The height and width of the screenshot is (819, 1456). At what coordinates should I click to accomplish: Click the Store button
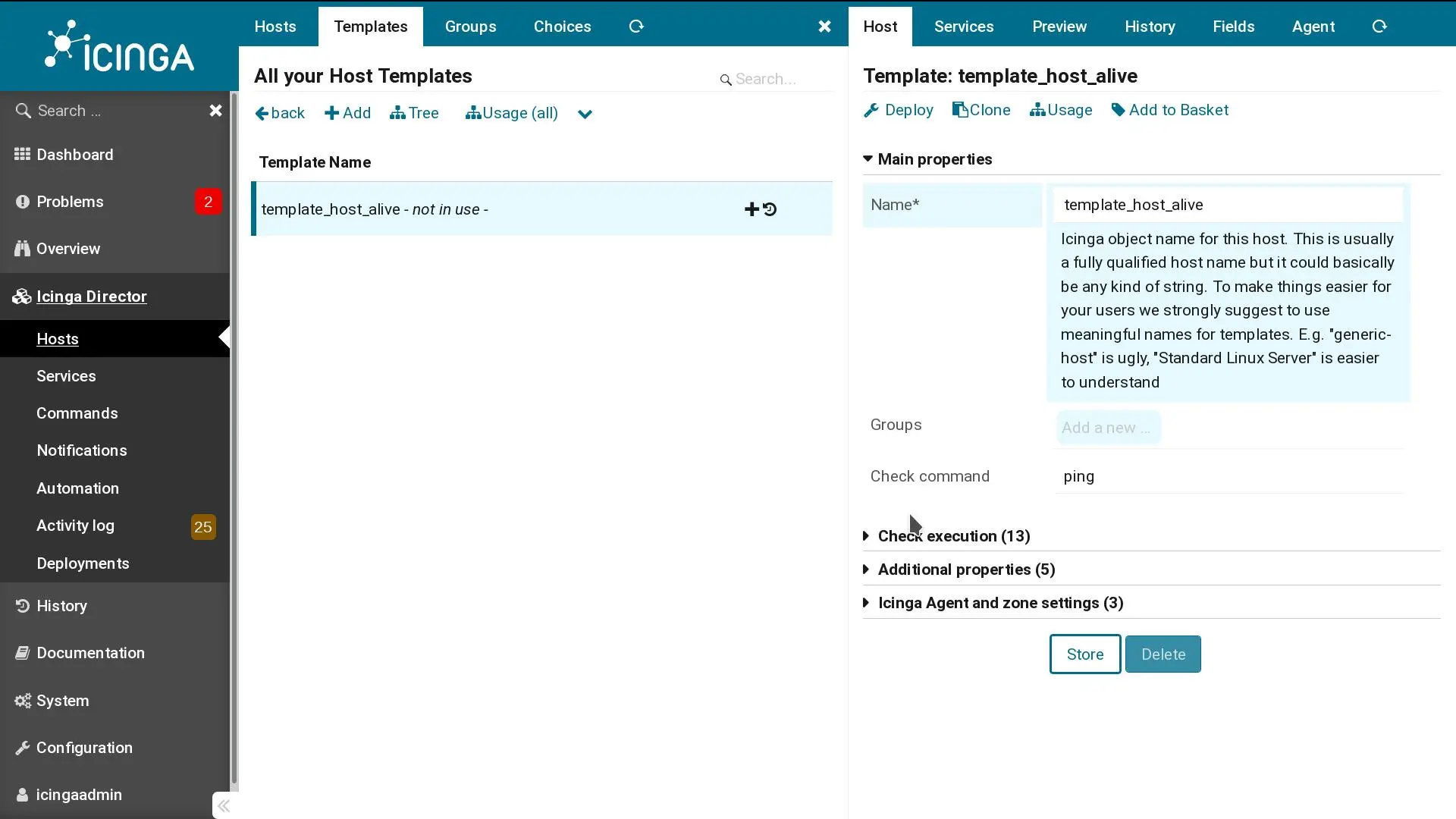click(x=1085, y=654)
